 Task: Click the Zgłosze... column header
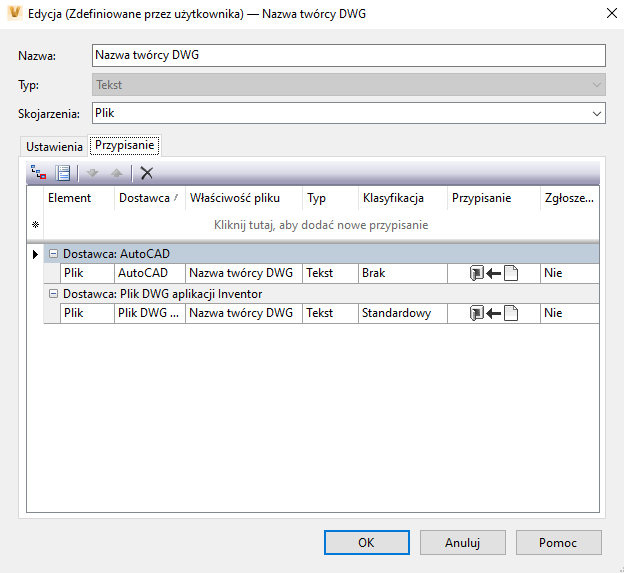click(x=569, y=198)
